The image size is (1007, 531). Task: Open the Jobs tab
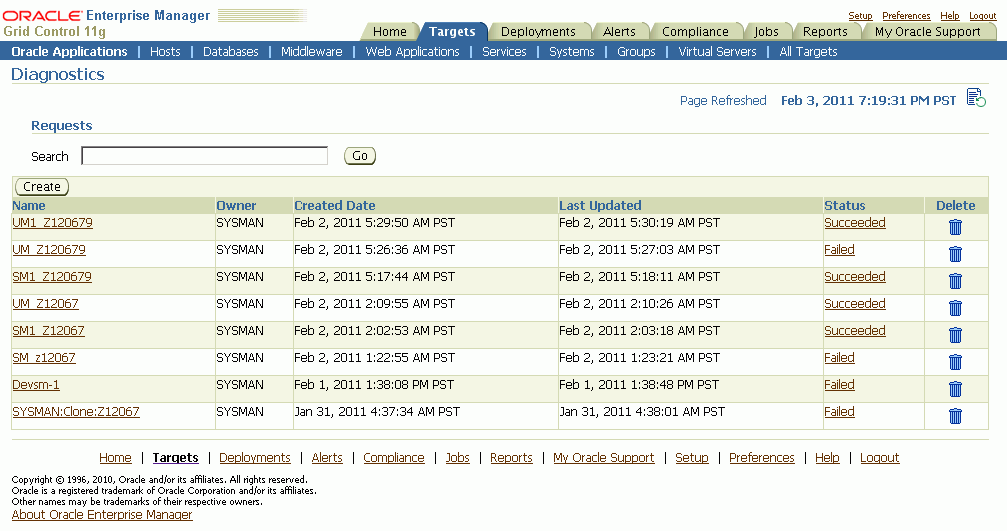pyautogui.click(x=766, y=31)
